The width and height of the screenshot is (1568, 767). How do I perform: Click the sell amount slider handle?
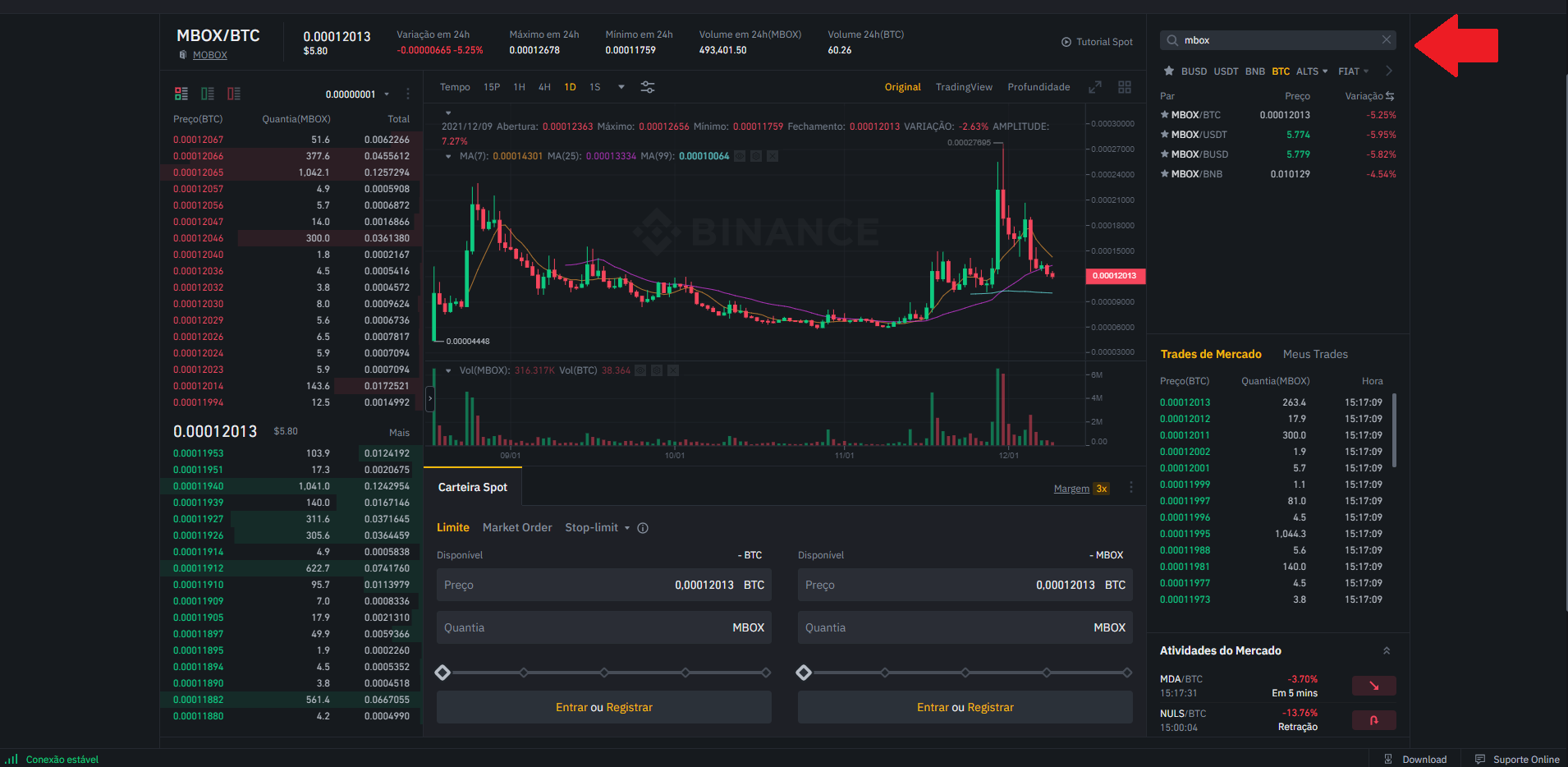click(x=804, y=673)
